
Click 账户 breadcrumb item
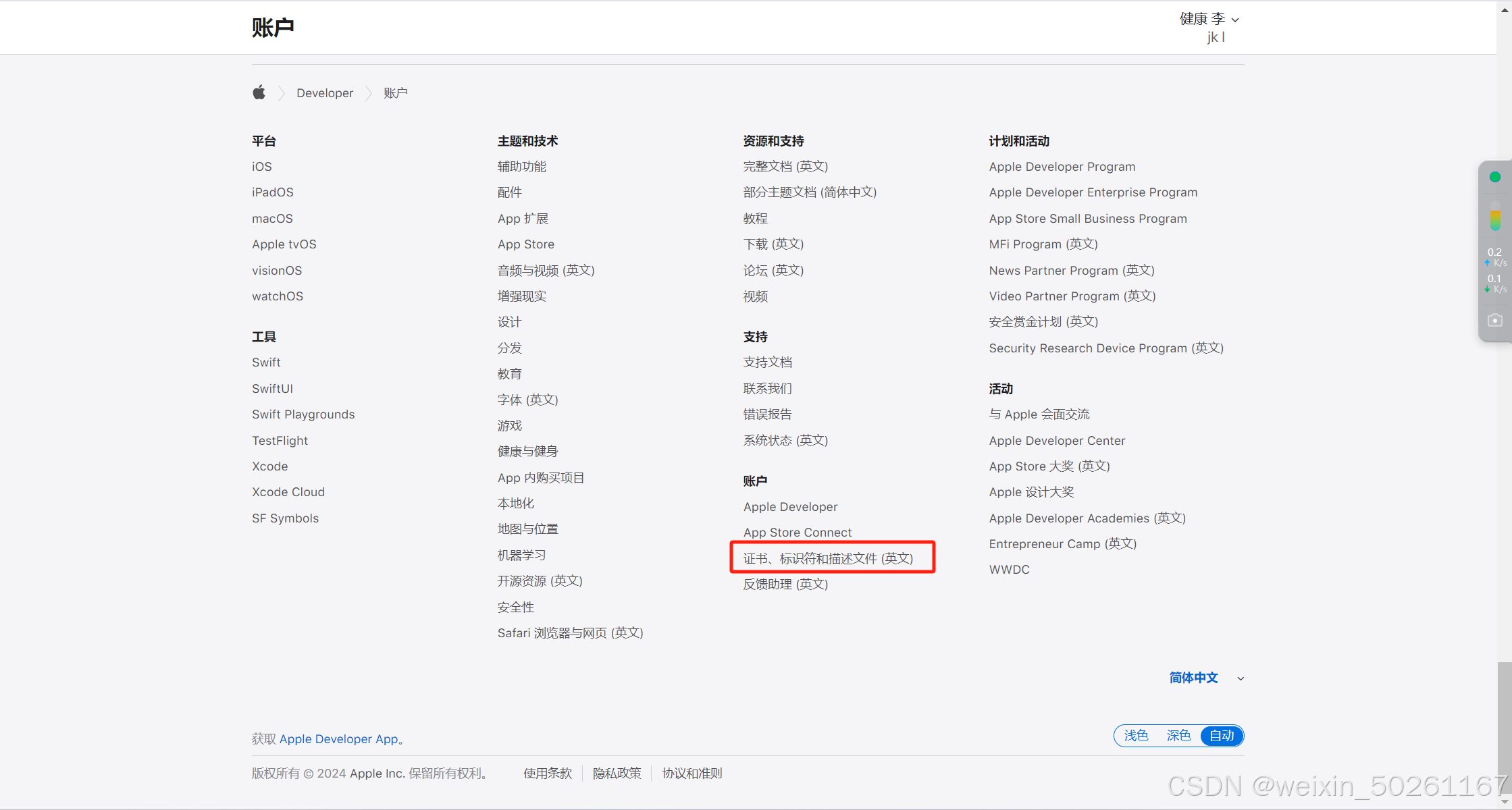[x=396, y=93]
